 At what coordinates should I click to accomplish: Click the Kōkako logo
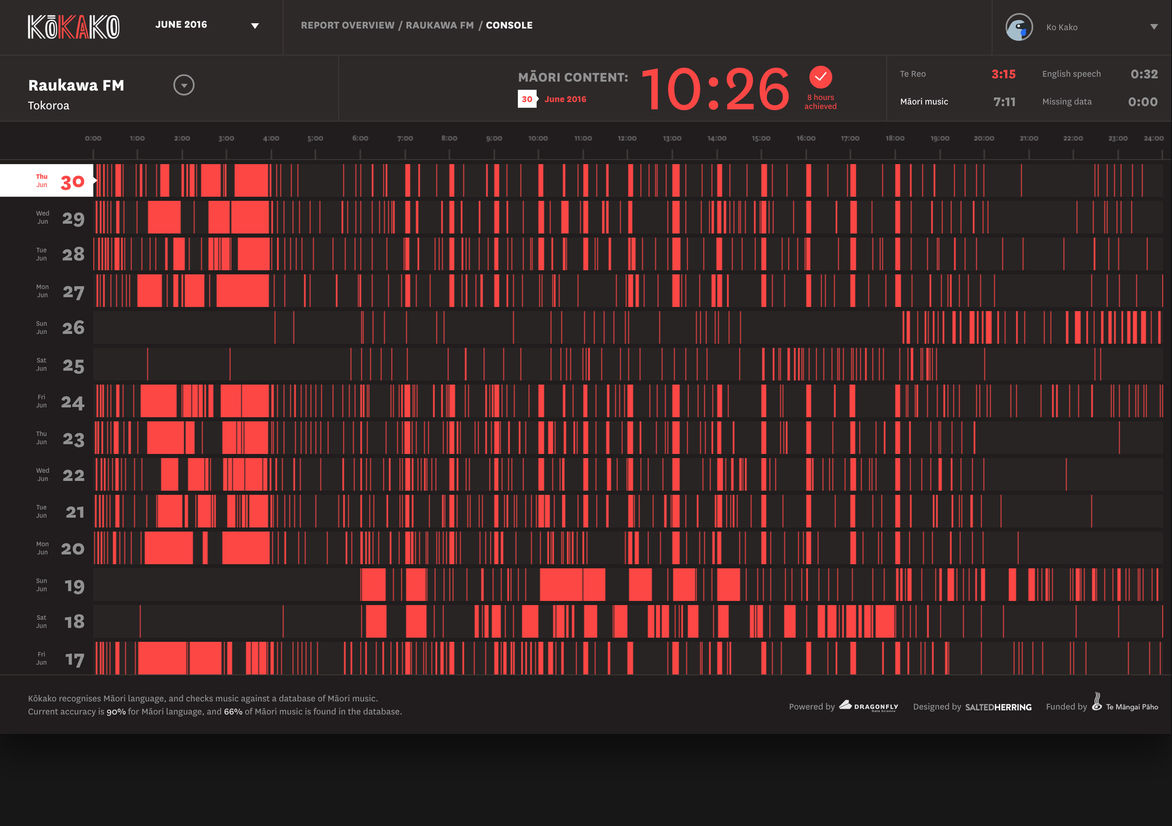click(73, 27)
